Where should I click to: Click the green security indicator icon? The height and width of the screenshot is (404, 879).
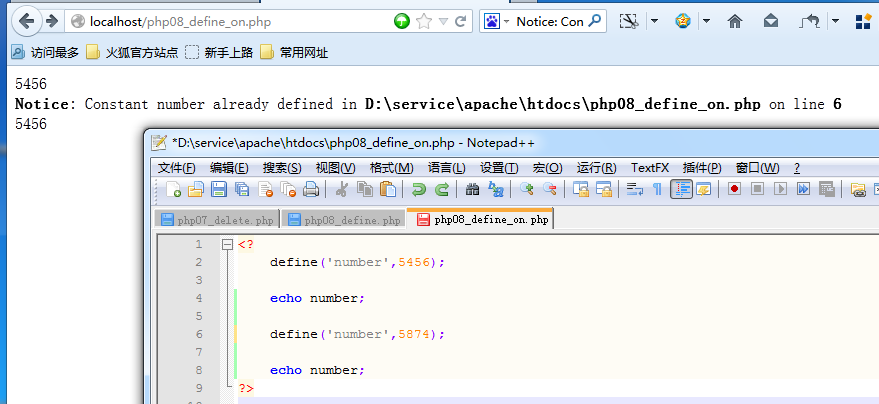(401, 22)
